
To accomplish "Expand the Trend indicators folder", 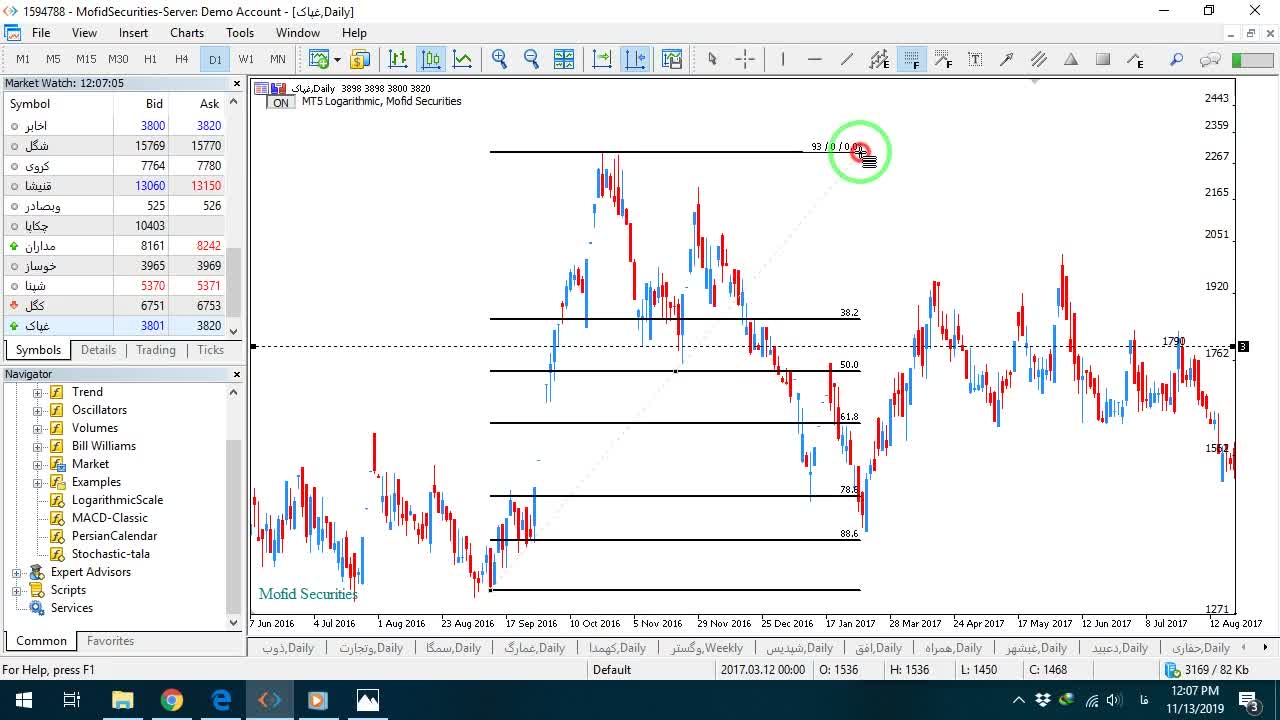I will tap(38, 392).
